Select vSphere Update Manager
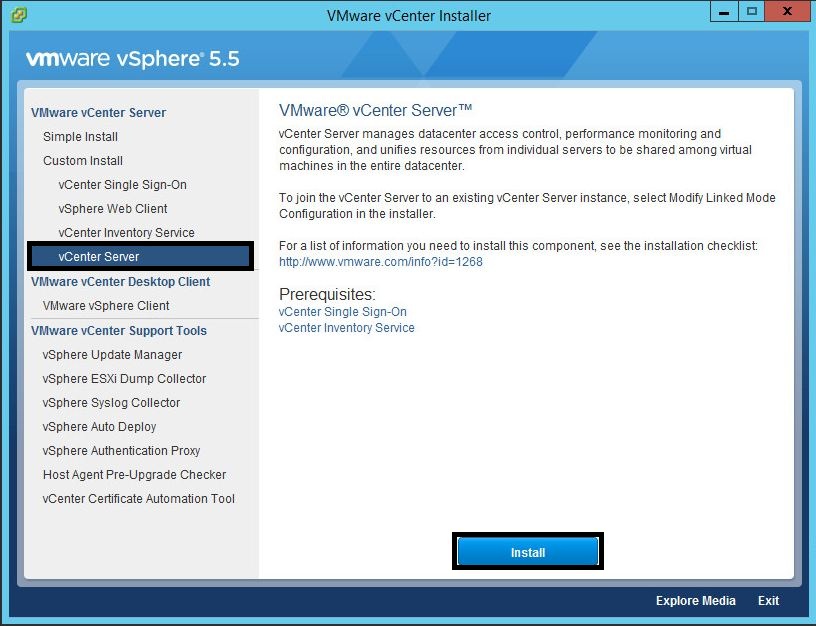This screenshot has height=626, width=816. 112,355
